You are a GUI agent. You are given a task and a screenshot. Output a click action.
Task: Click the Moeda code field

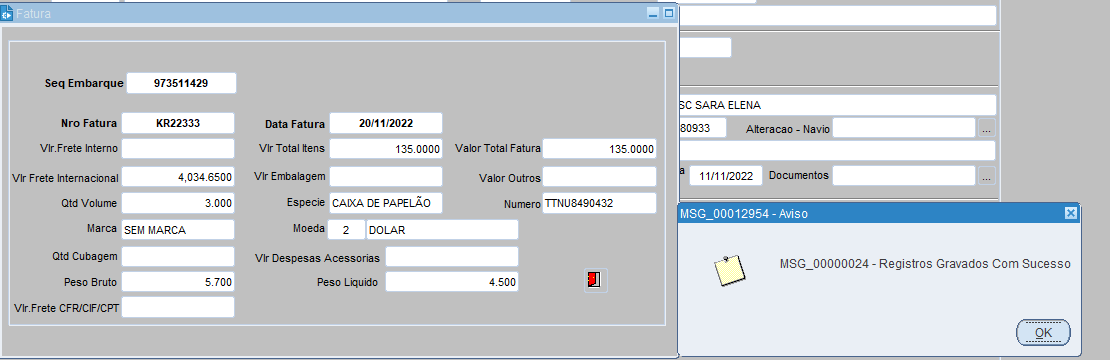point(346,230)
